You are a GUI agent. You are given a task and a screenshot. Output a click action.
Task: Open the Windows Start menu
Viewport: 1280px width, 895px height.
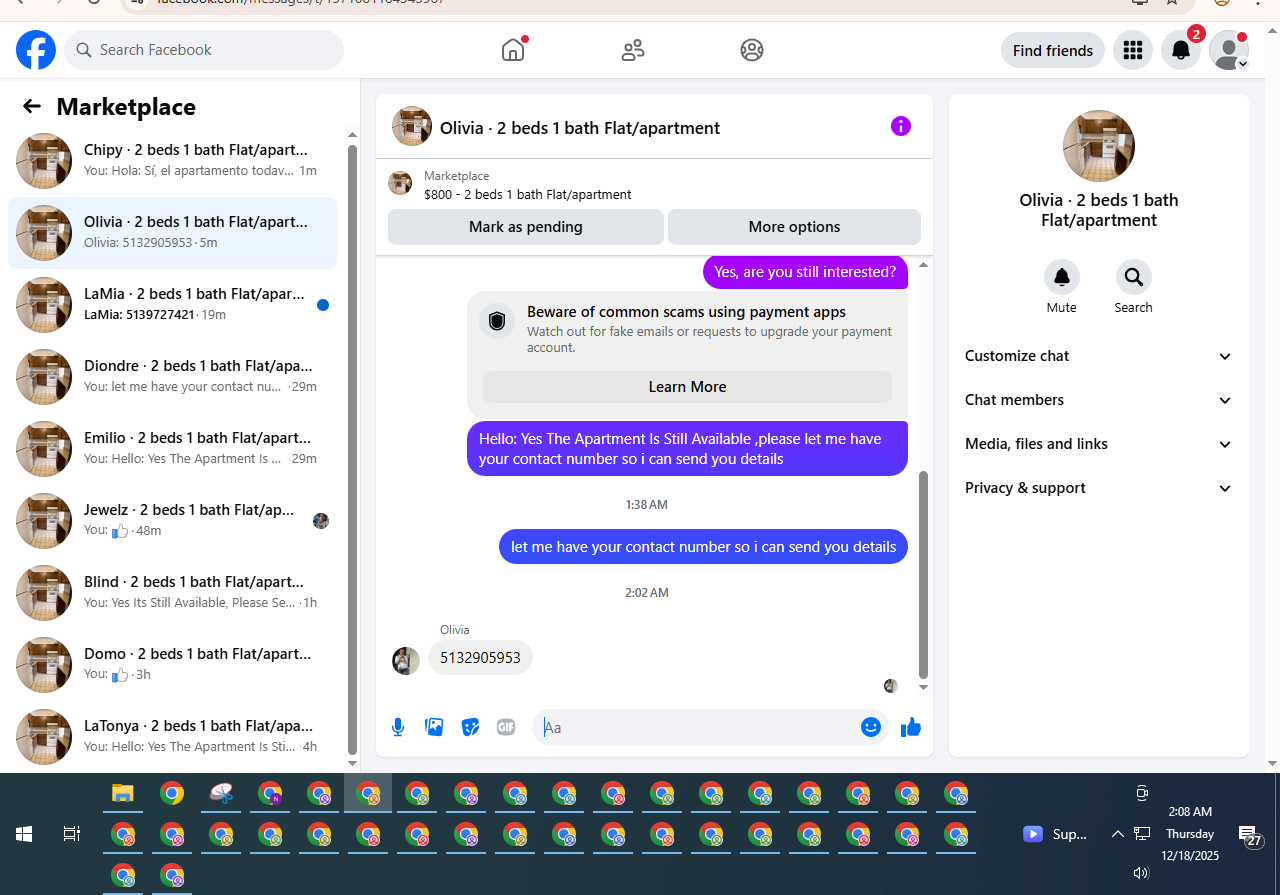pyautogui.click(x=24, y=833)
